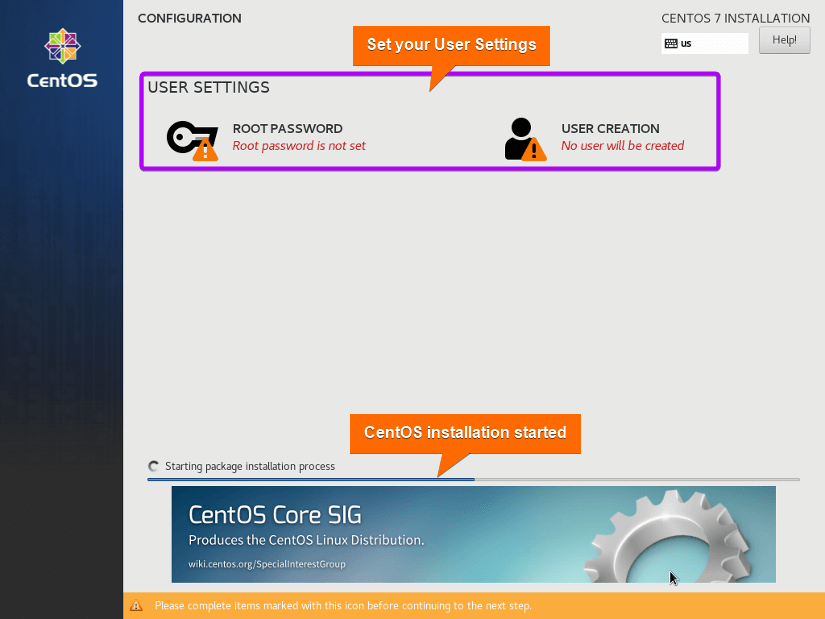Click the CentOS logo in the sidebar
The image size is (825, 619).
(x=62, y=58)
